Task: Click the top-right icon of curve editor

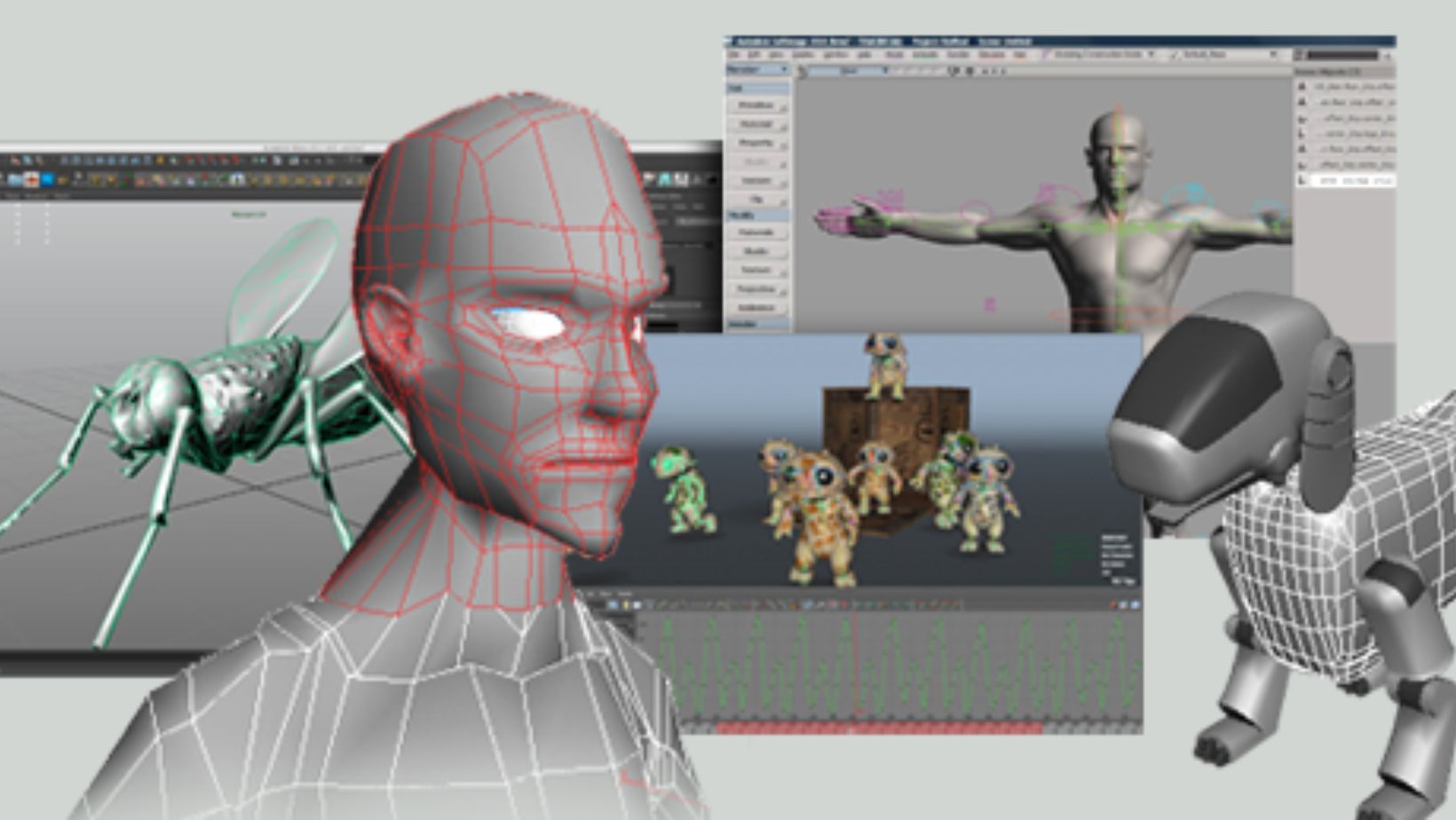Action: tap(1134, 604)
